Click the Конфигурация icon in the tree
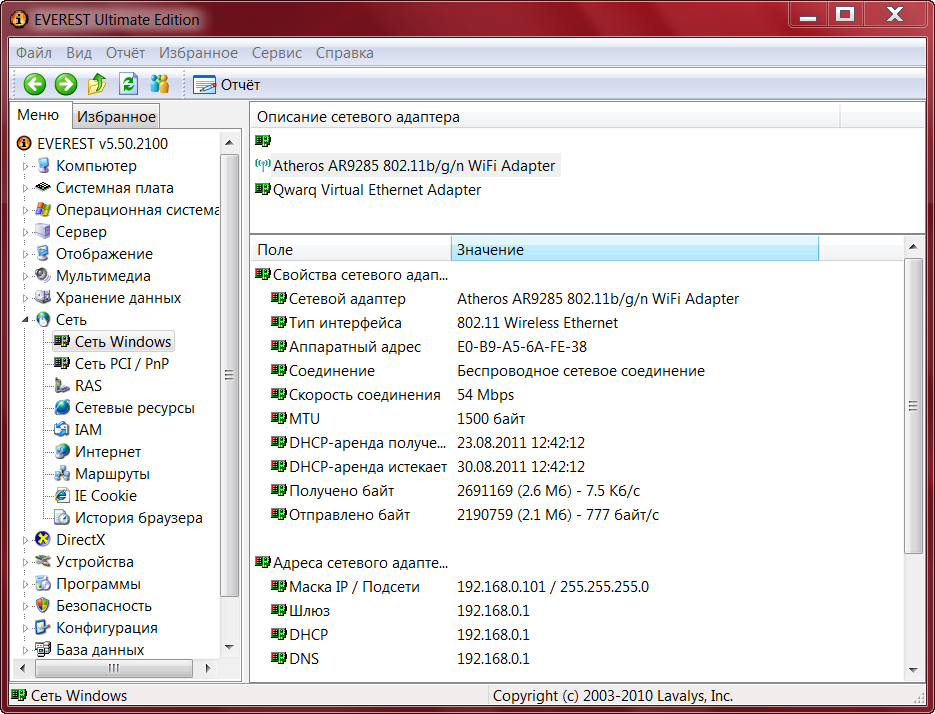The height and width of the screenshot is (714, 935). click(43, 628)
